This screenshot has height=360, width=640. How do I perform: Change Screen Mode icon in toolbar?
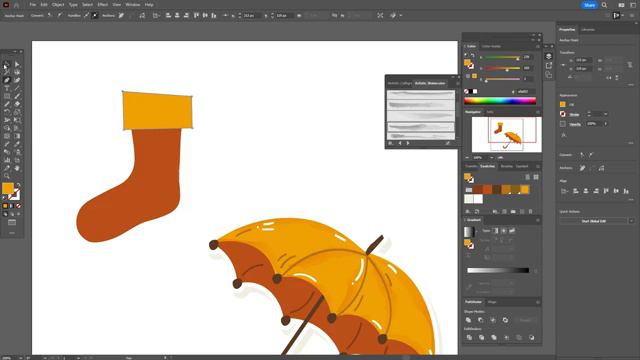[12, 222]
